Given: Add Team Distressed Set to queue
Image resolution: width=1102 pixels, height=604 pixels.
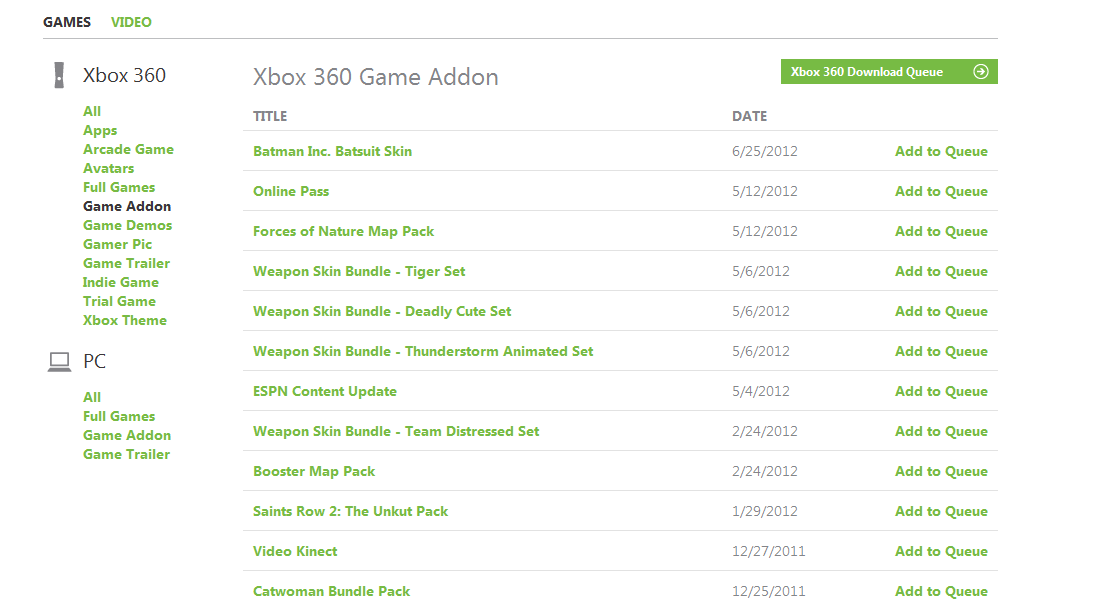Looking at the screenshot, I should (x=941, y=432).
